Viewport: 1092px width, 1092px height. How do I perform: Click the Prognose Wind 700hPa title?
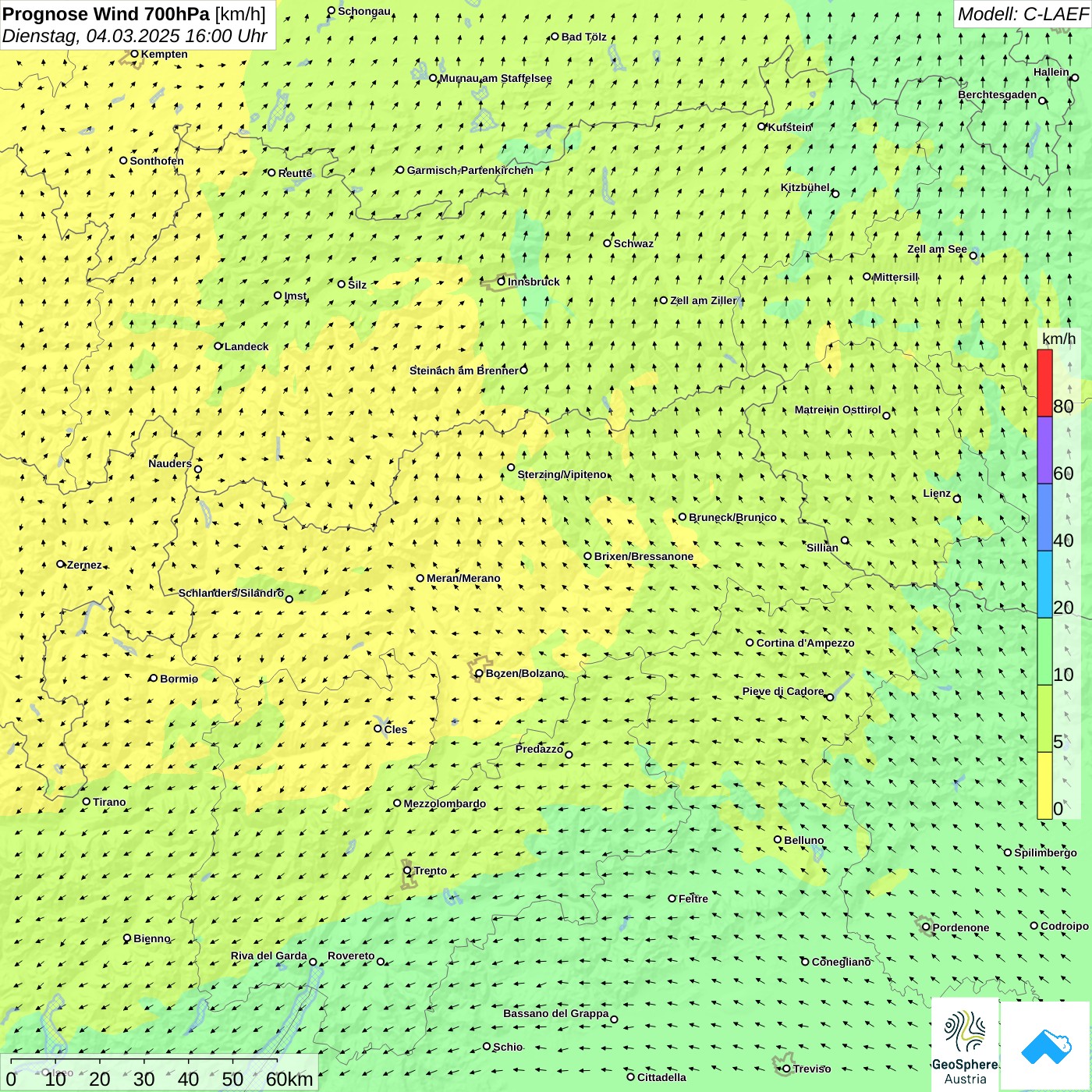coord(106,14)
